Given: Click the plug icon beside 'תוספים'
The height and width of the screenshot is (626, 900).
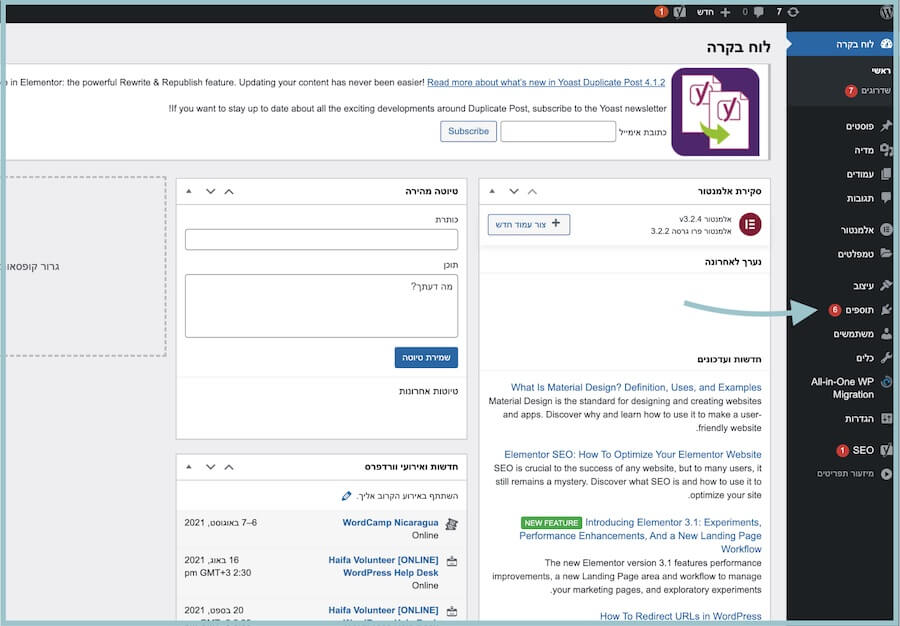Looking at the screenshot, I should pos(886,310).
